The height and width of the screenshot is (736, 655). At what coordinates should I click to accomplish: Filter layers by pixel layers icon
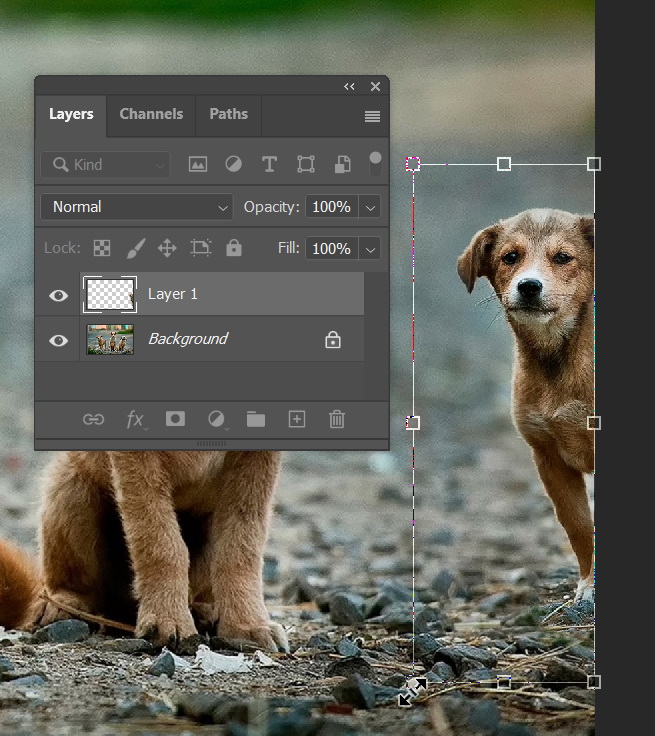click(x=198, y=164)
